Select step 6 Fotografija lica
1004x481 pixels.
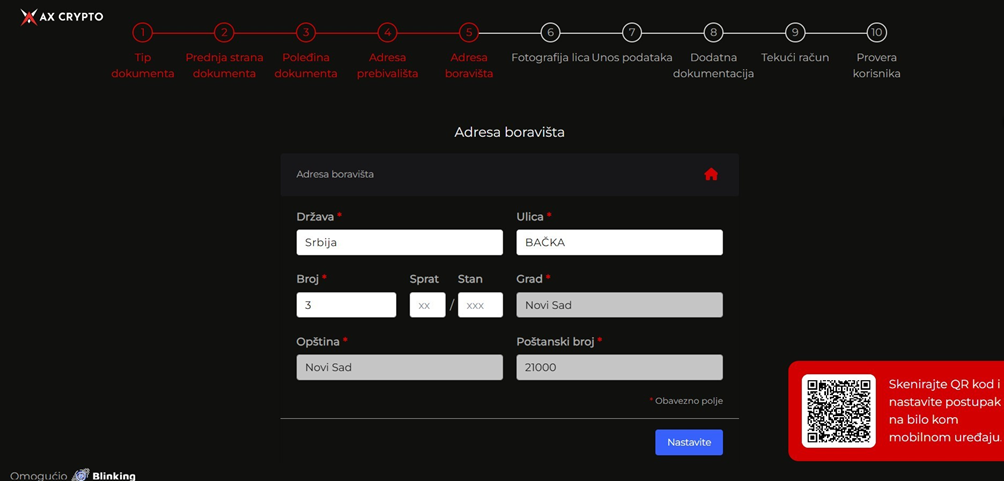point(551,32)
